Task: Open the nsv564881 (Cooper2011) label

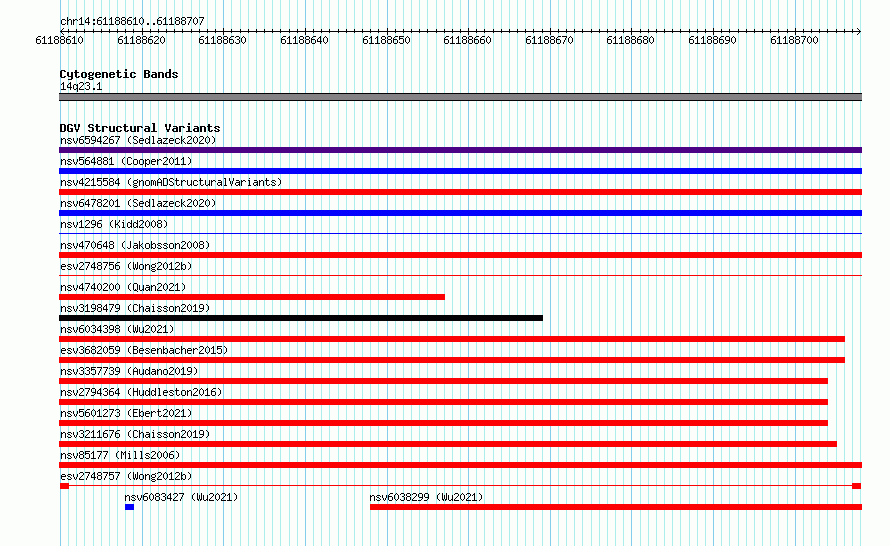Action: click(126, 161)
